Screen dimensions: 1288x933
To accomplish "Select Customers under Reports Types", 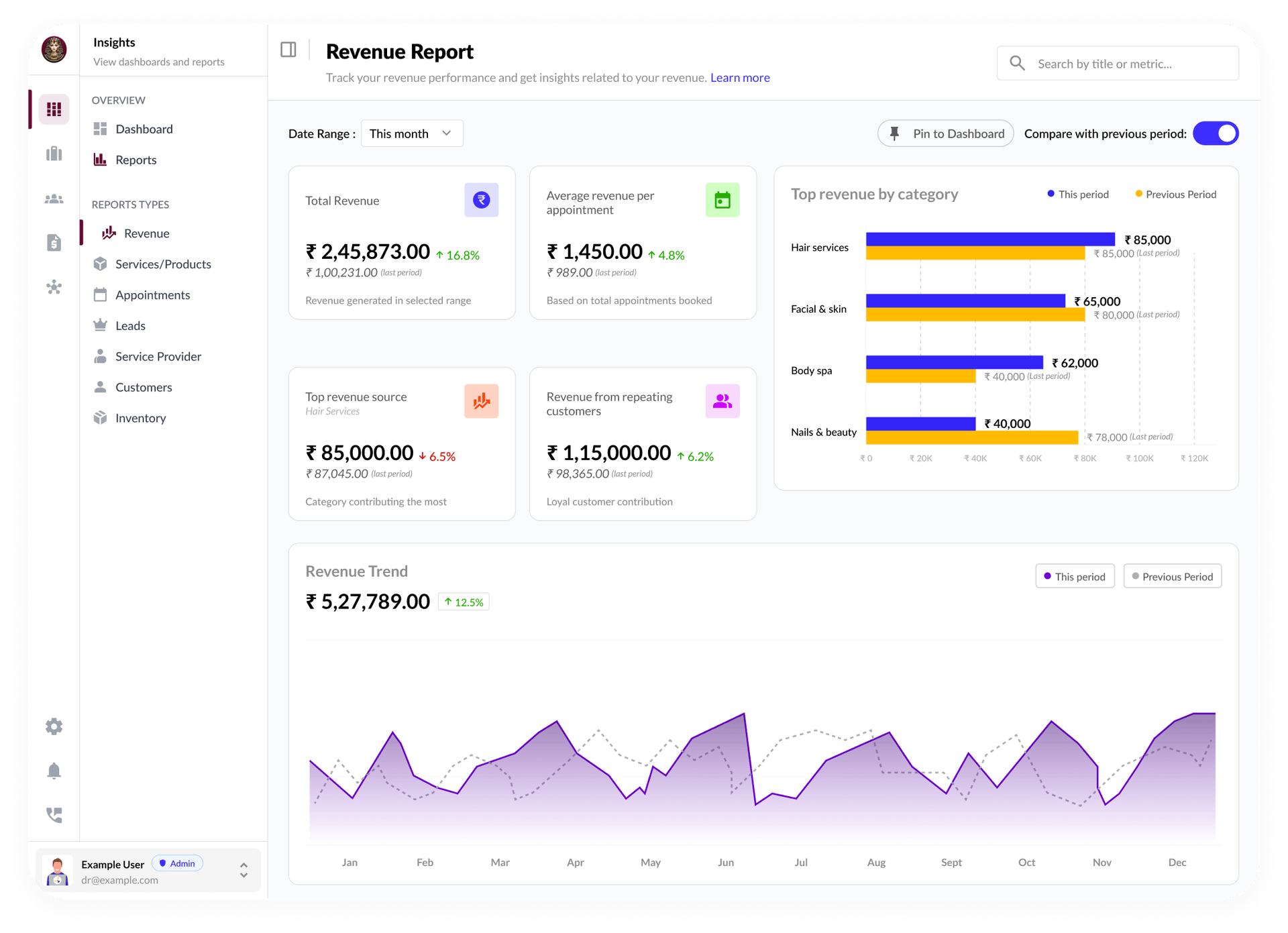I will [143, 387].
